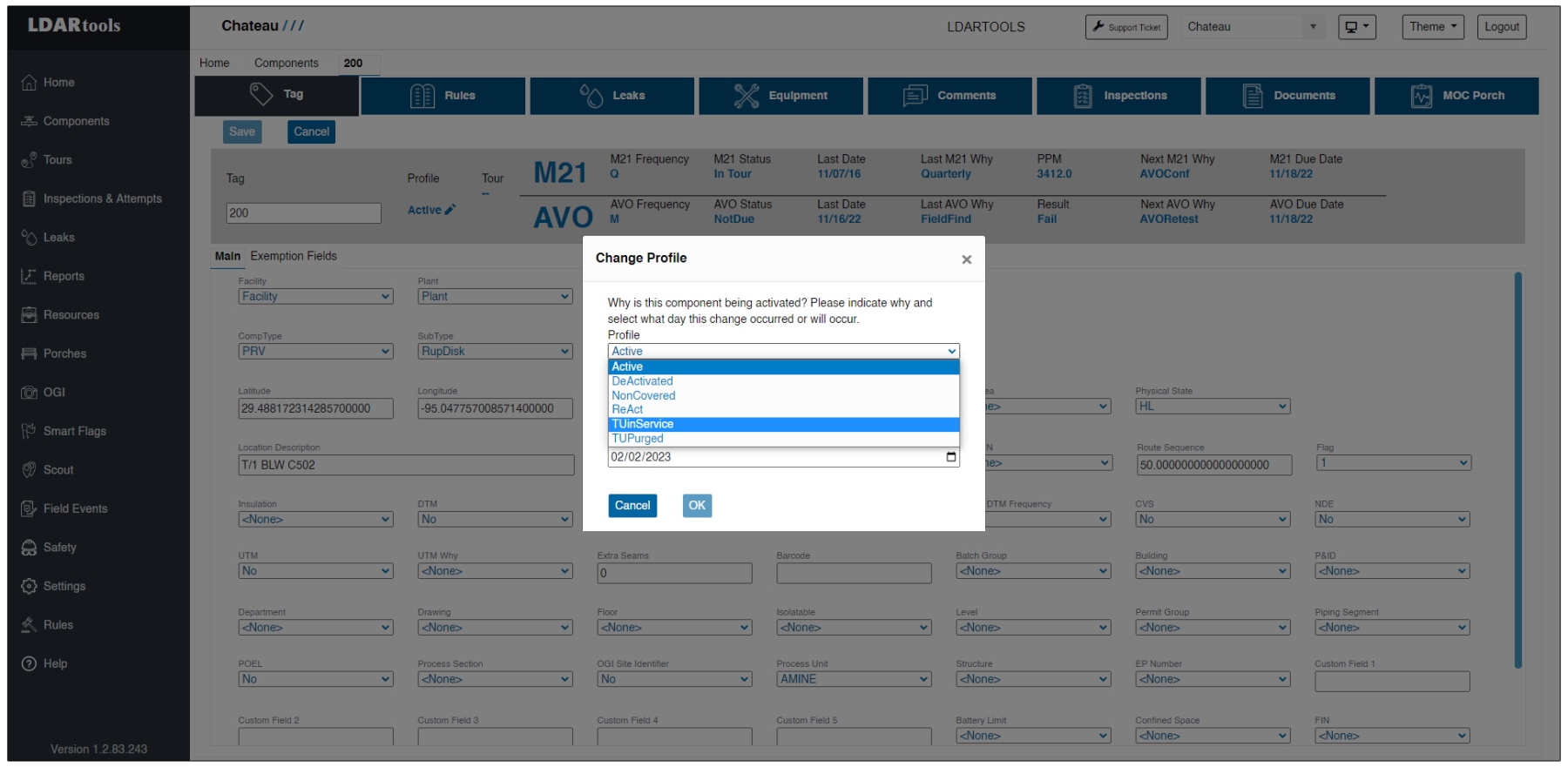
Task: Pick NonCovered profile option
Action: point(783,395)
